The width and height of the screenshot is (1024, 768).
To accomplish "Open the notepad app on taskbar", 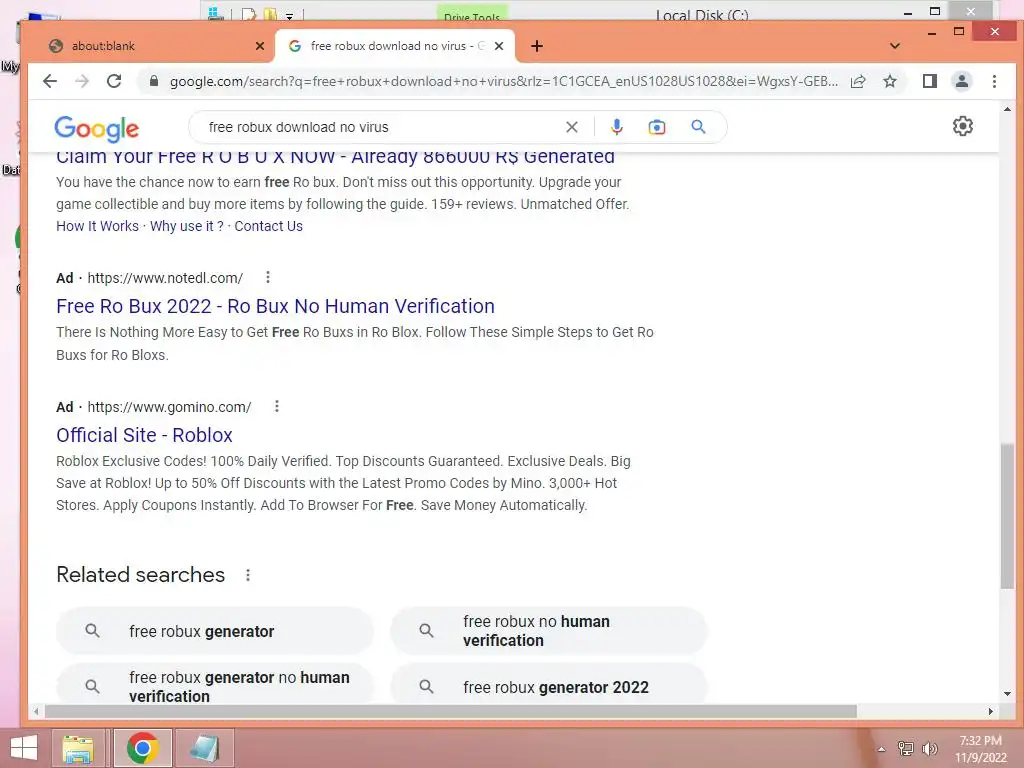I will (204, 748).
